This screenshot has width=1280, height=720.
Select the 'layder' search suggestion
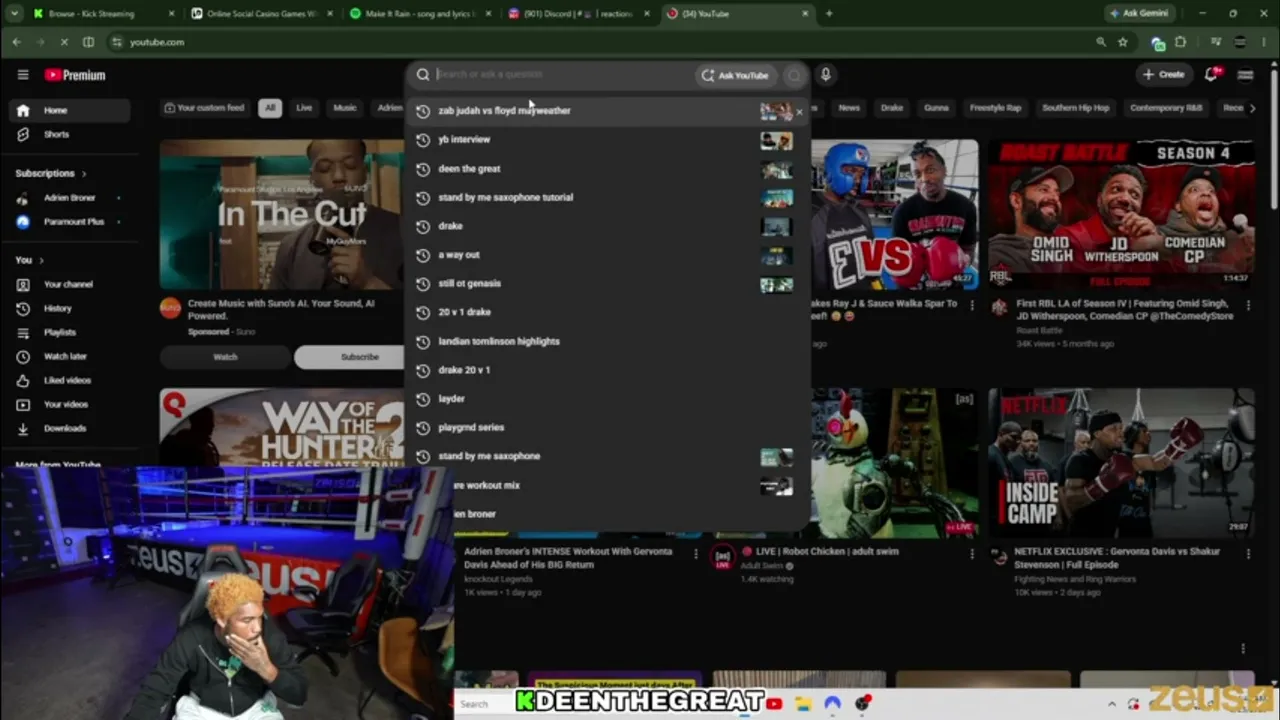608,399
